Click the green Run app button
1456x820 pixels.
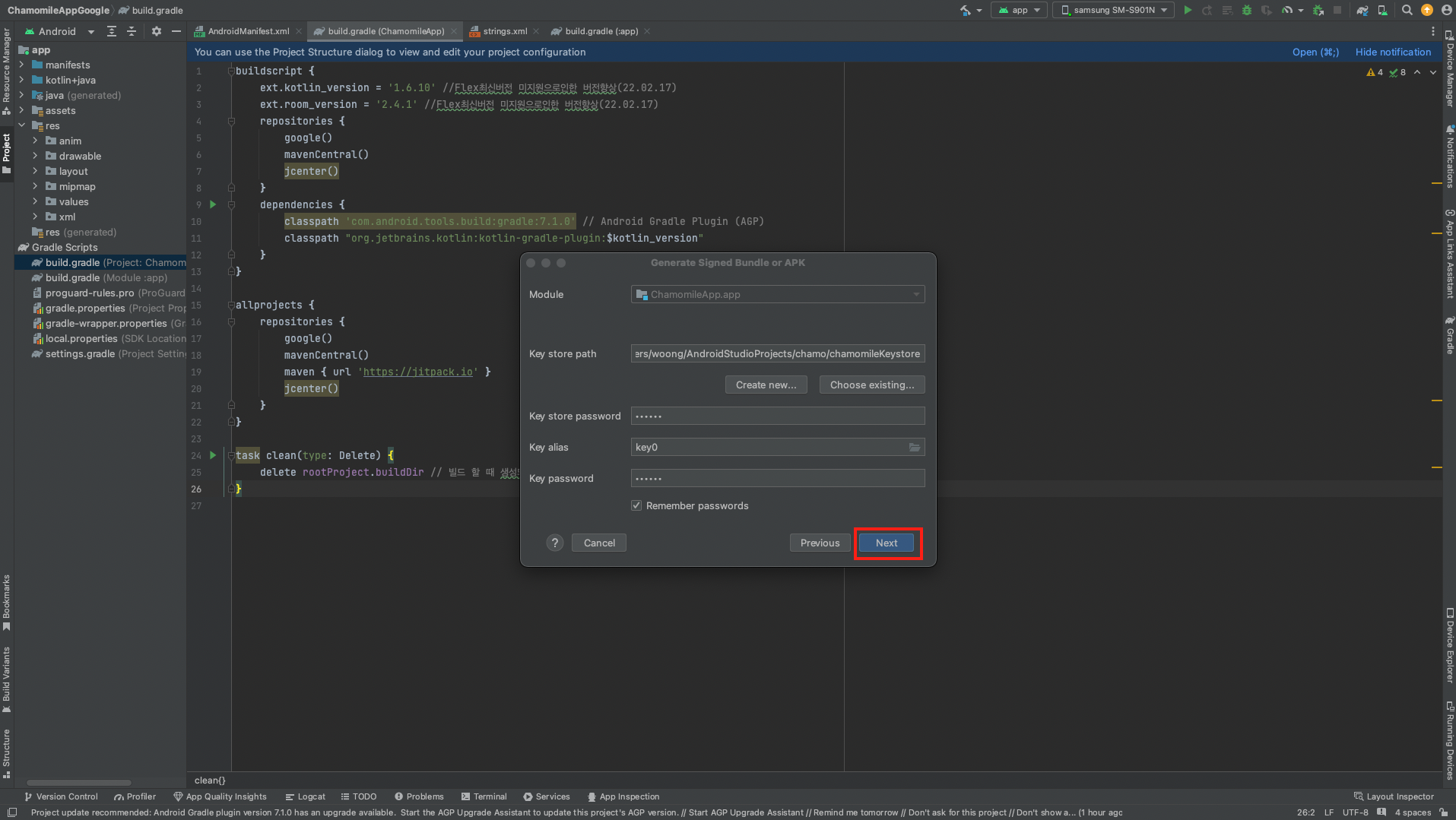tap(1188, 10)
